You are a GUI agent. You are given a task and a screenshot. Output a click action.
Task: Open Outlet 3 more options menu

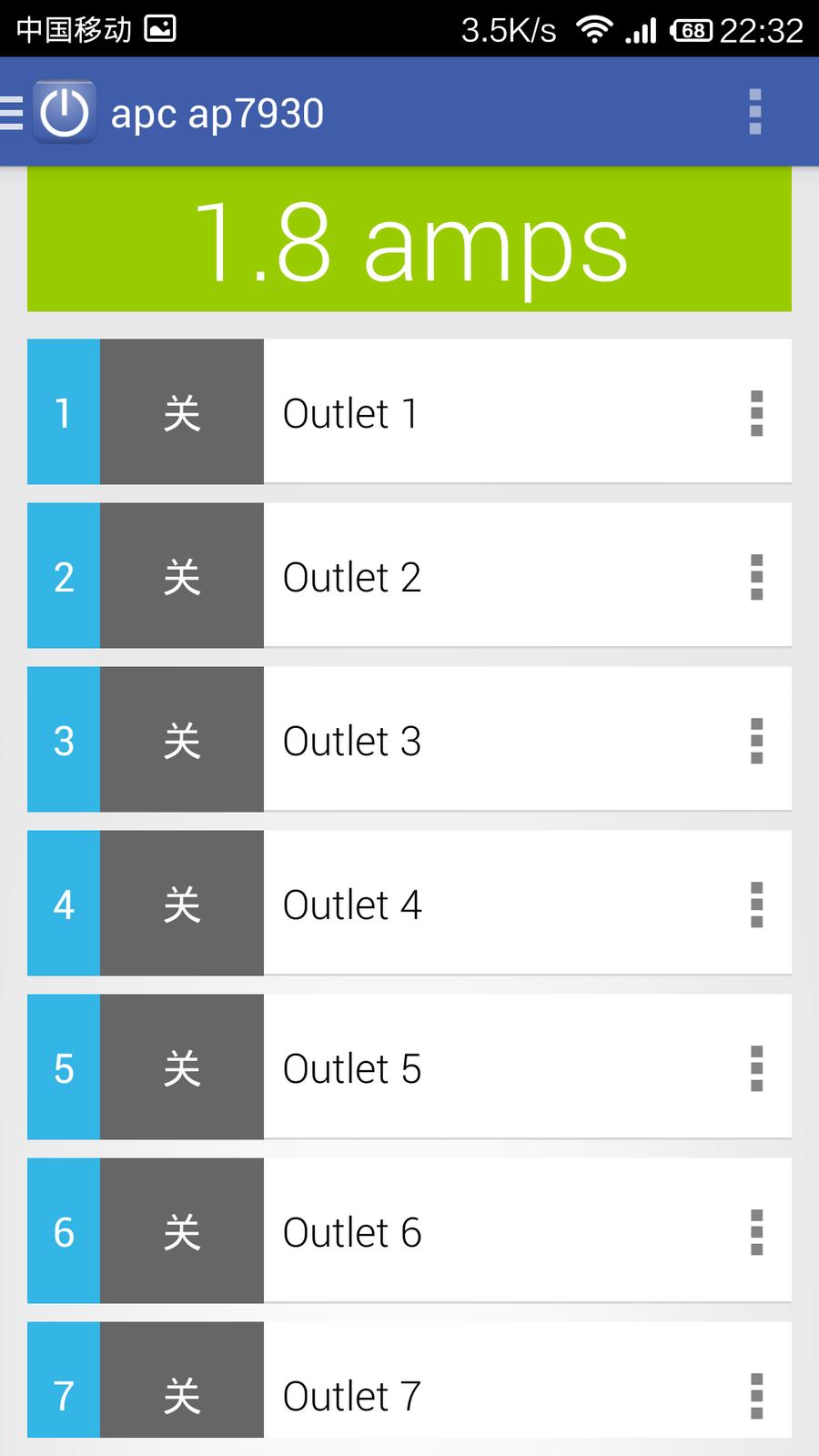pyautogui.click(x=756, y=741)
